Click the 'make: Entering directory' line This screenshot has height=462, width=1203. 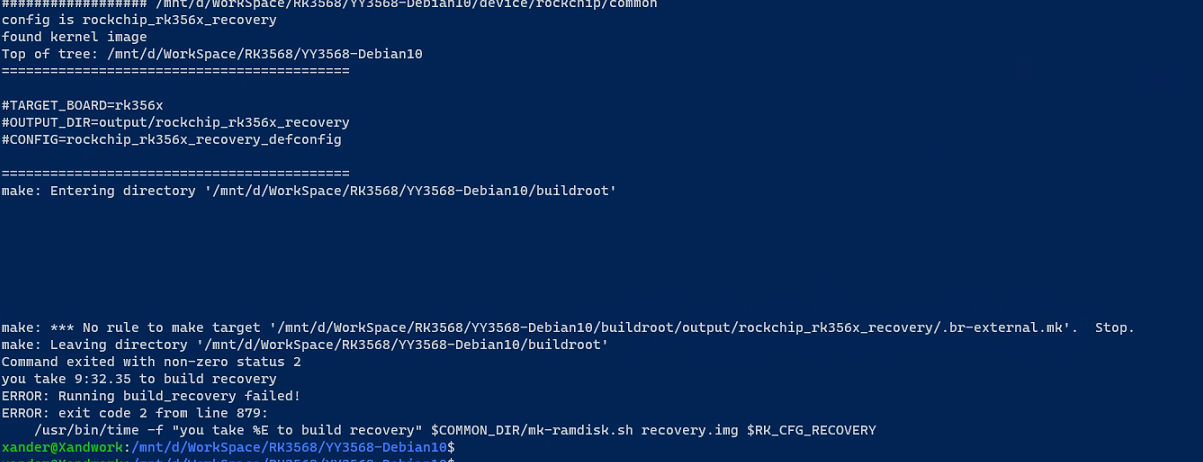[x=309, y=190]
